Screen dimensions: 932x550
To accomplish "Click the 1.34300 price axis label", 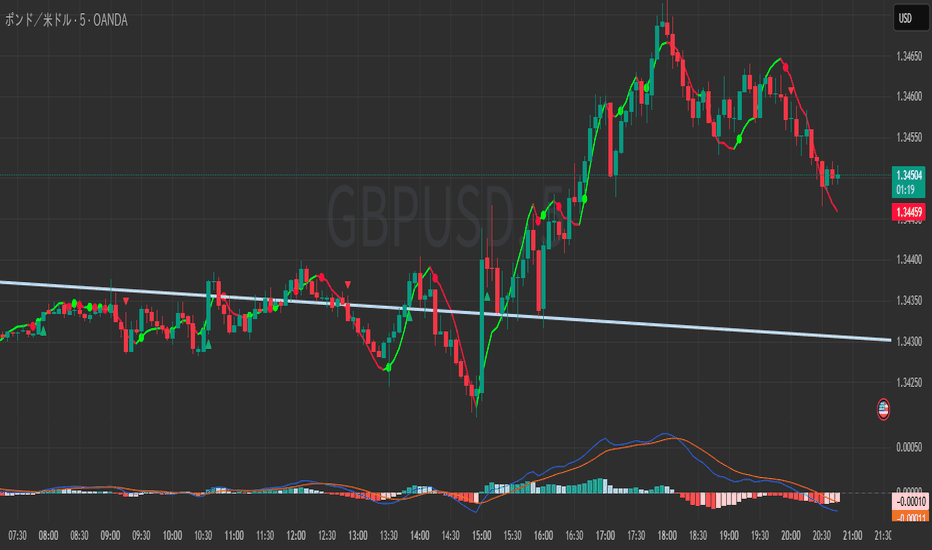I will pos(909,342).
